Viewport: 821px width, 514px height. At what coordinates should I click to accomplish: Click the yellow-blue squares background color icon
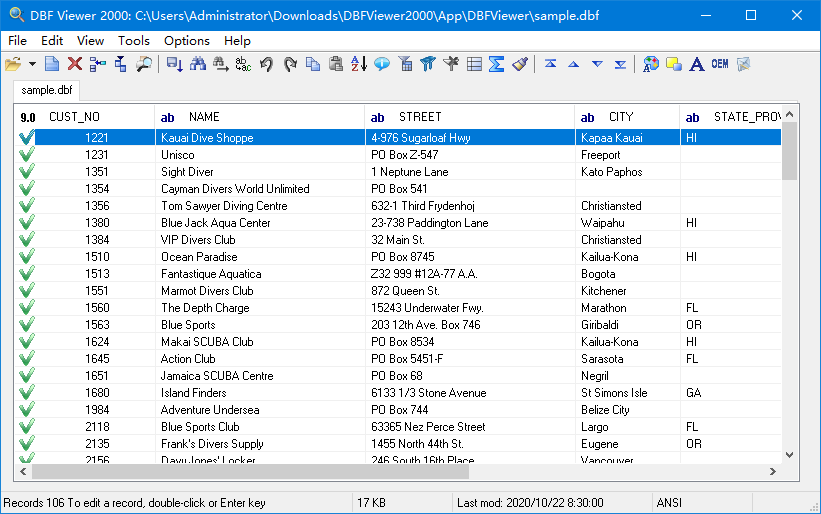click(674, 64)
